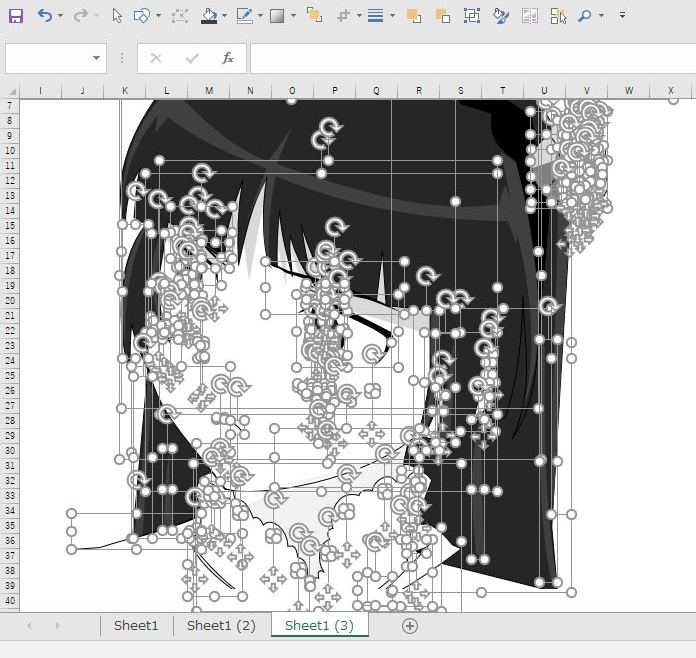Click the Shape Effects gradient square
Image resolution: width=696 pixels, height=658 pixels.
coord(277,16)
